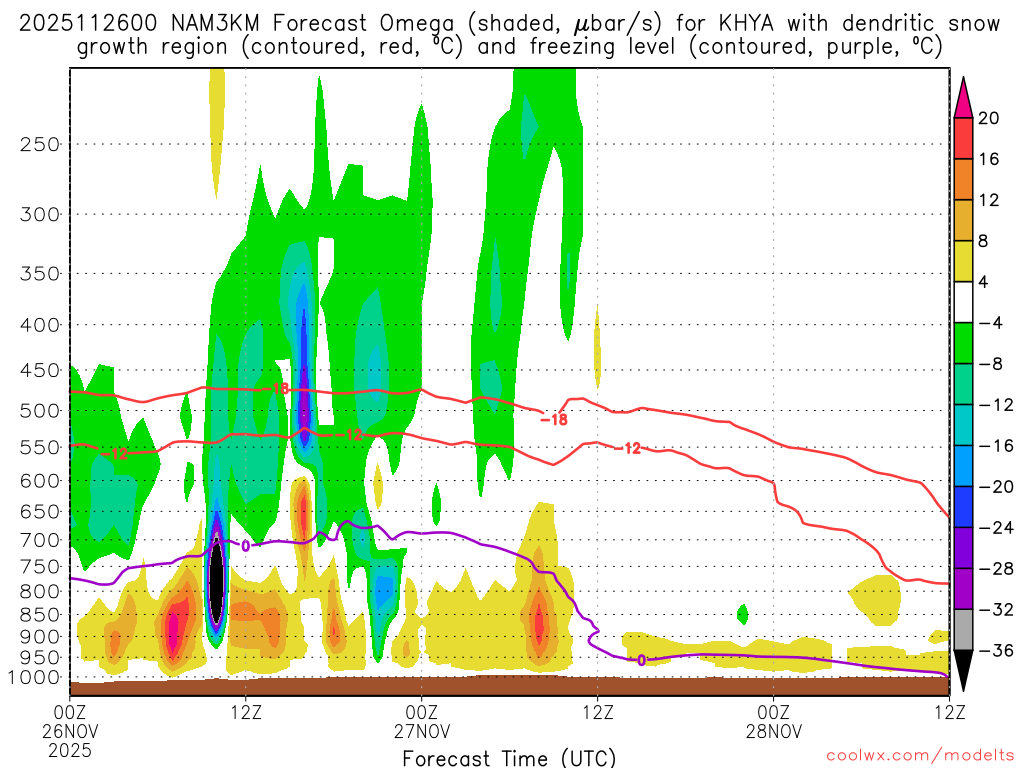The image size is (1024, 768).
Task: Pick the bright green colorbar segment between -8 and -4
Action: (963, 344)
